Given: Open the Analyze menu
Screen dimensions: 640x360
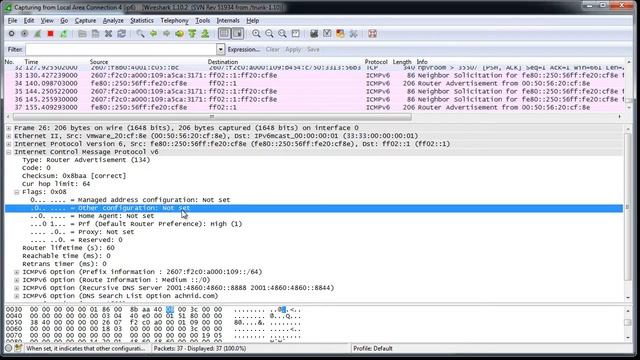Looking at the screenshot, I should click(113, 20).
